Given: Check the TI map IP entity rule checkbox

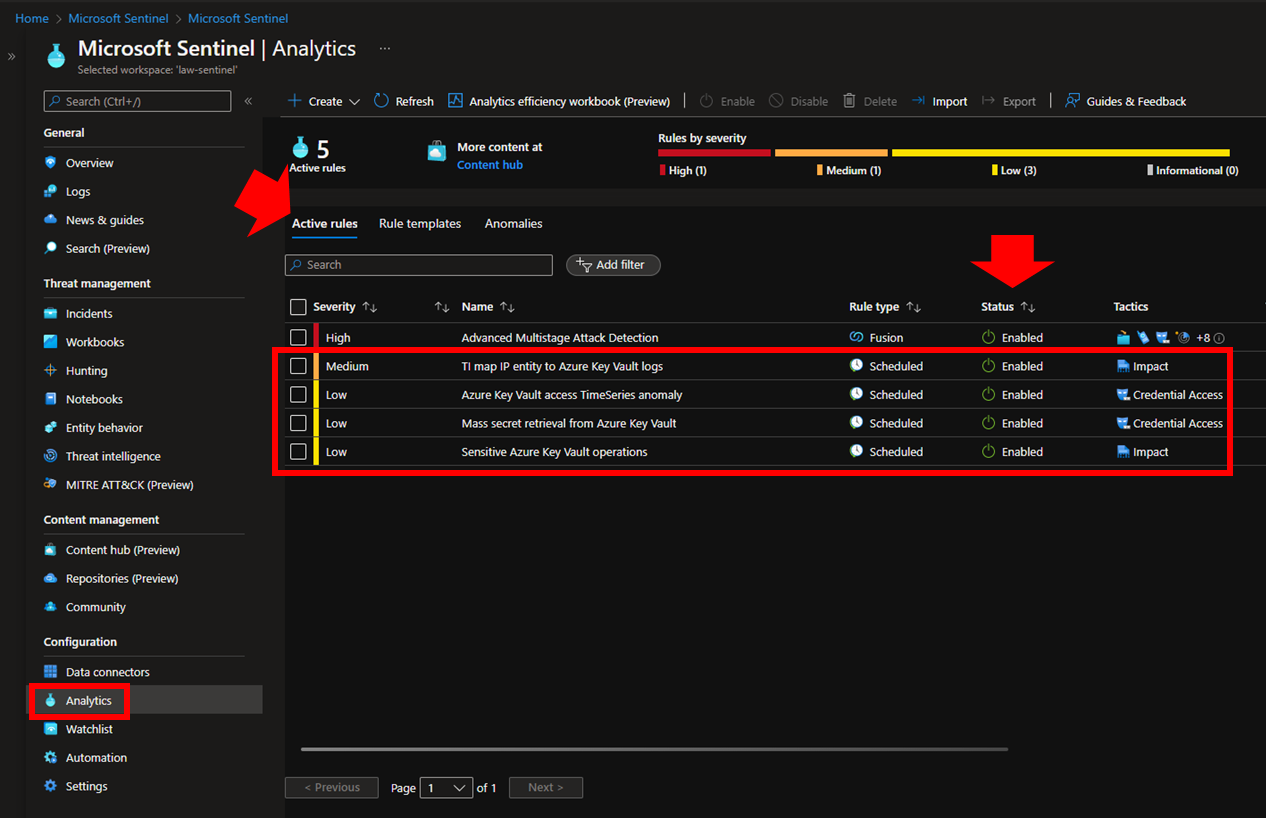Looking at the screenshot, I should (298, 366).
